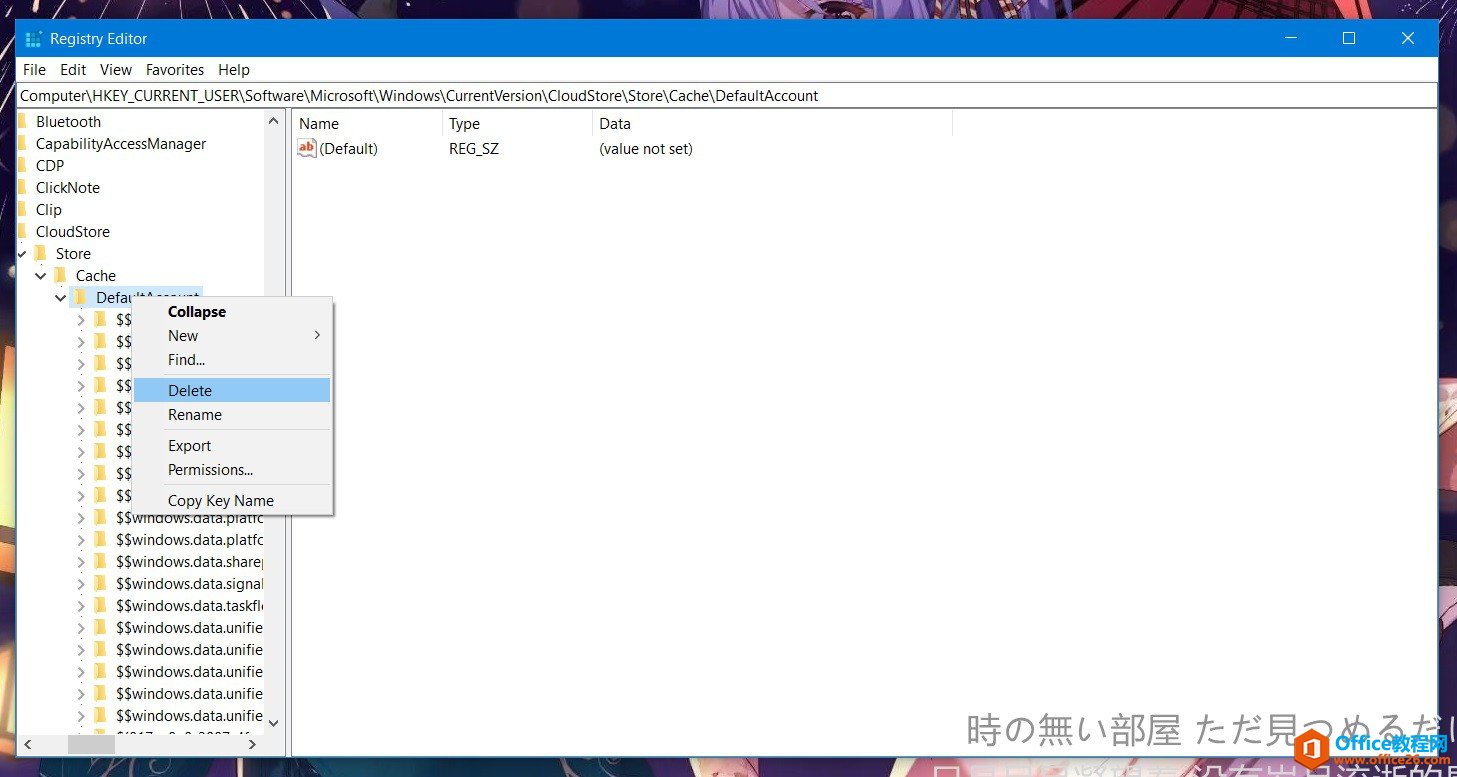The image size is (1457, 777).
Task: Click tree horizontal scrollbar left arrow
Action: (x=27, y=744)
